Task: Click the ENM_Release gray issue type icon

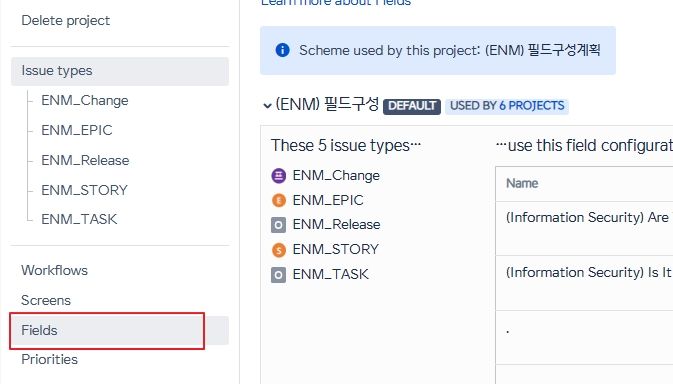Action: tap(279, 225)
